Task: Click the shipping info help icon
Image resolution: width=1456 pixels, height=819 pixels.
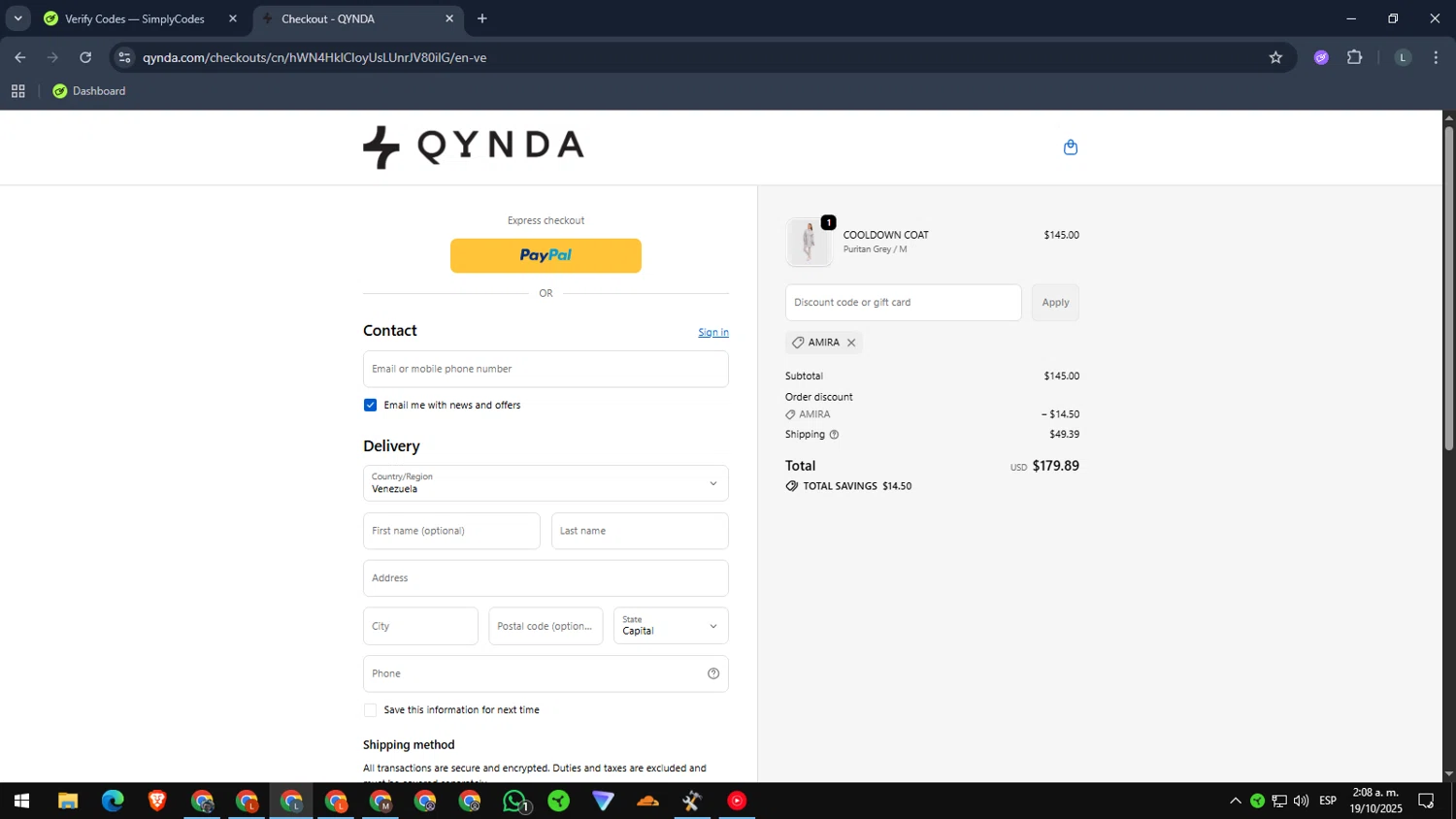Action: point(834,435)
